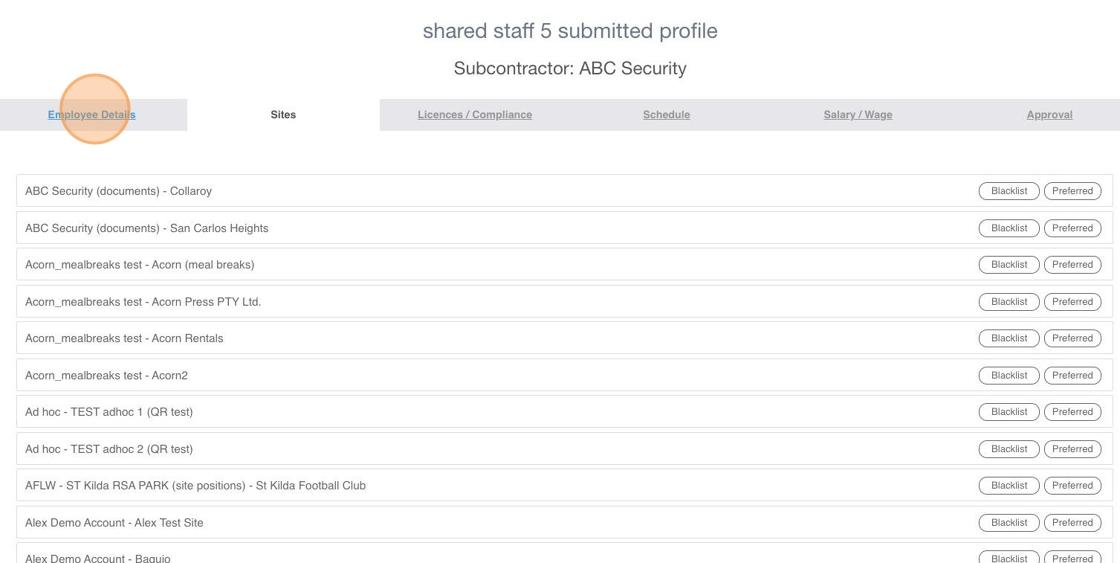Go to the Salary / Wage tab
This screenshot has width=1120, height=563.
pyautogui.click(x=857, y=114)
